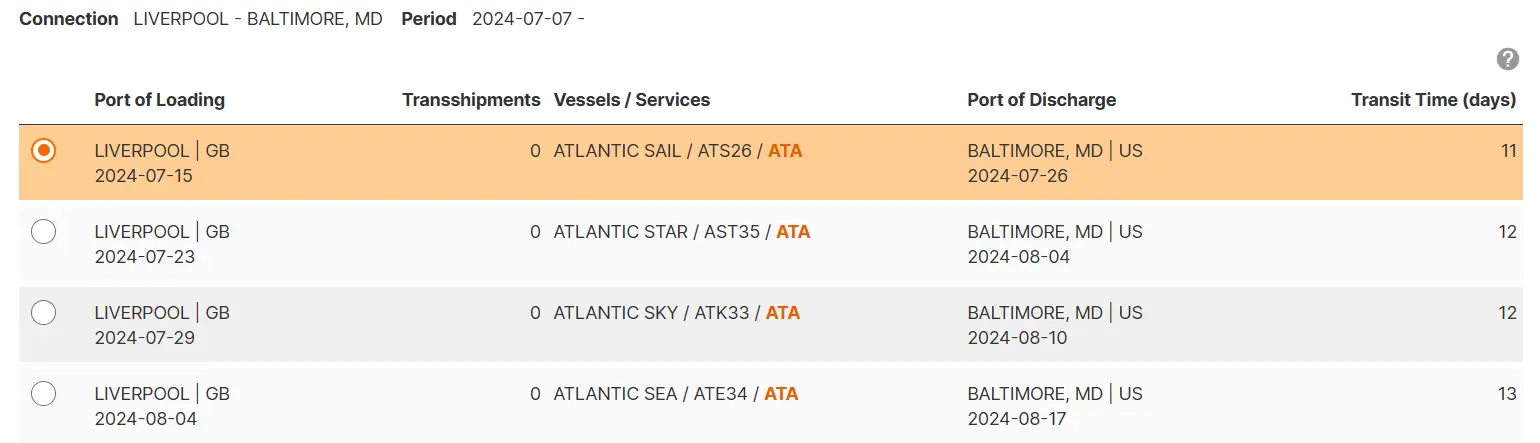The width and height of the screenshot is (1540, 443).
Task: Click the Port of Discharge column header
Action: tap(1041, 100)
